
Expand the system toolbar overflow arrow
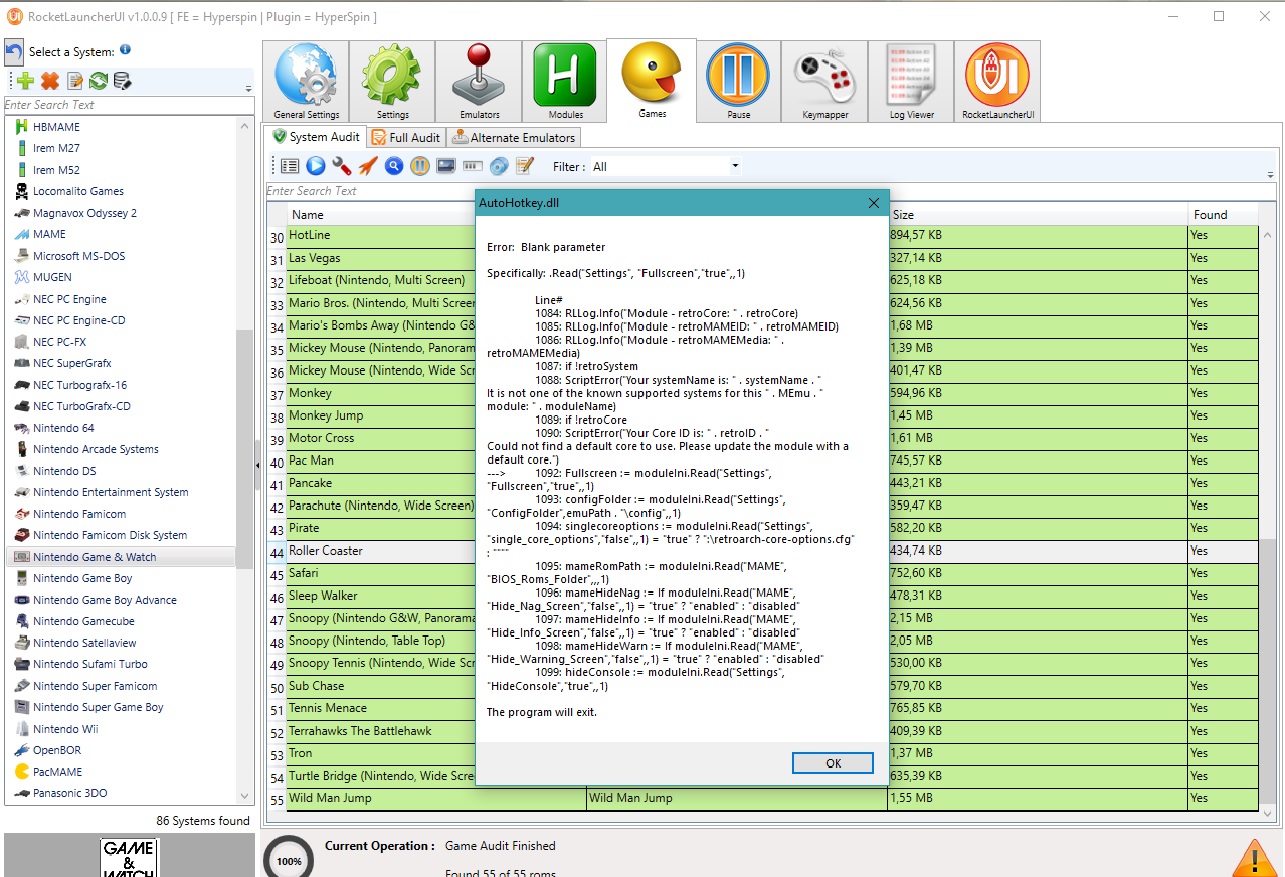pos(248,89)
